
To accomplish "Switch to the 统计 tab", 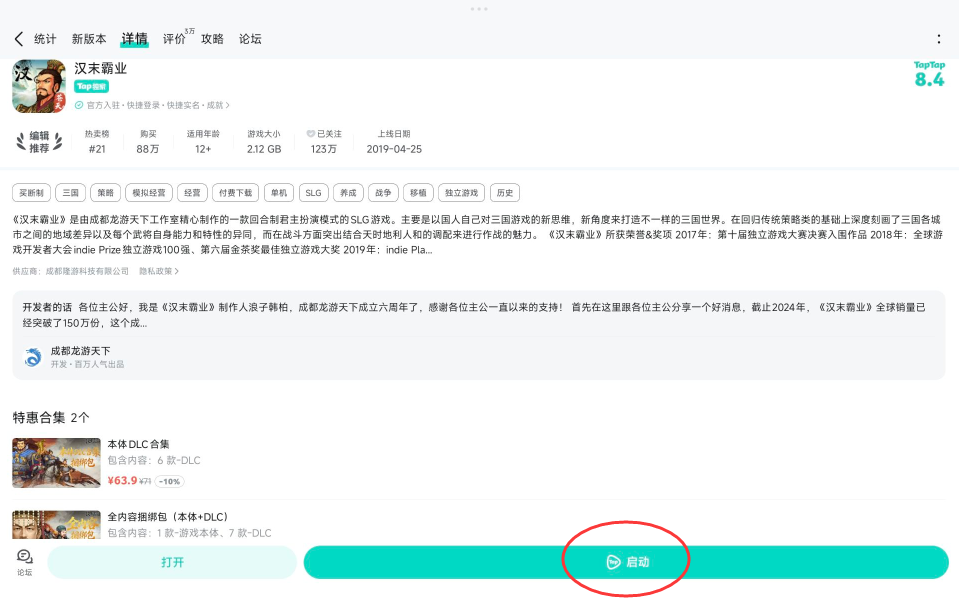I will pyautogui.click(x=45, y=39).
